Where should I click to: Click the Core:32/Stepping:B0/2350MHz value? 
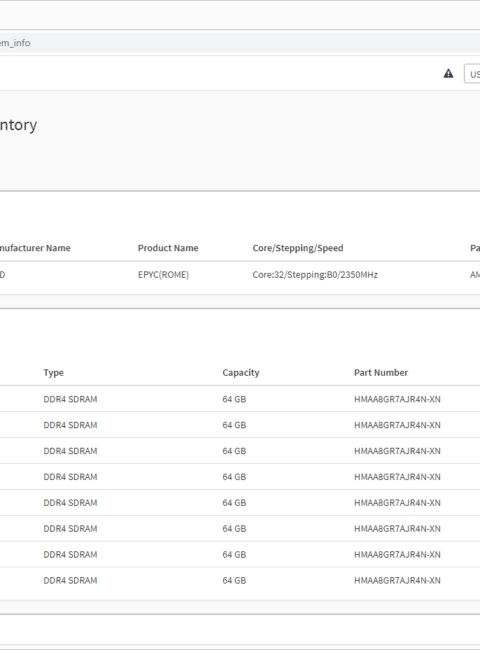[x=315, y=274]
